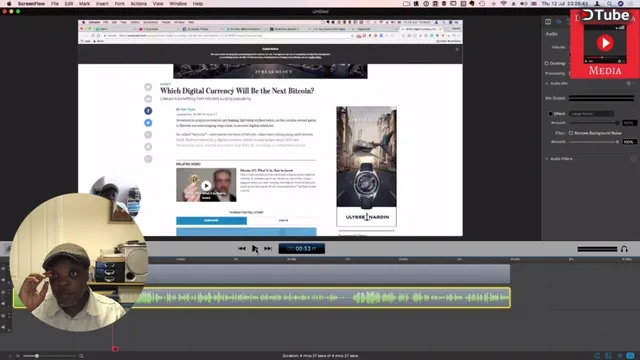Click the Duration 4 mins 27 secs text

[320, 356]
